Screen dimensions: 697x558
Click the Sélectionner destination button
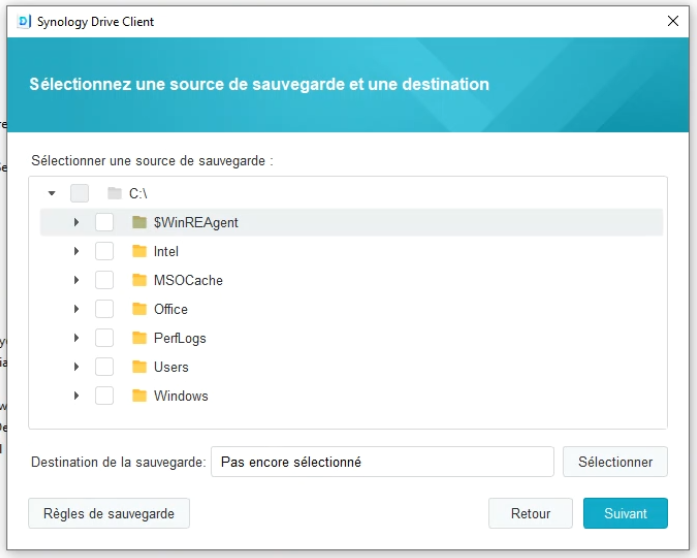pyautogui.click(x=615, y=462)
